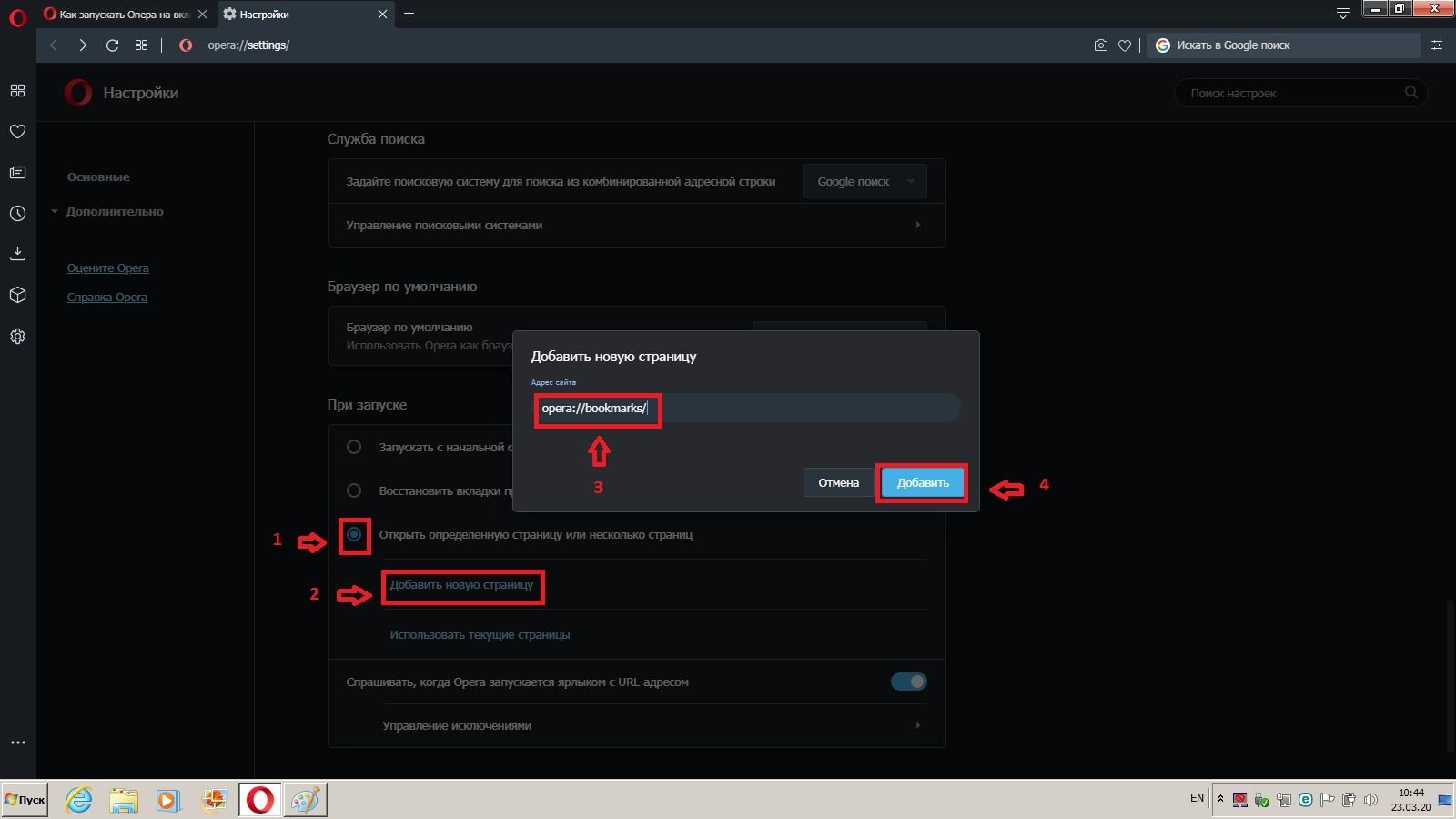Viewport: 1456px width, 819px height.
Task: Click the Отмена button in the dialog
Action: [x=838, y=482]
